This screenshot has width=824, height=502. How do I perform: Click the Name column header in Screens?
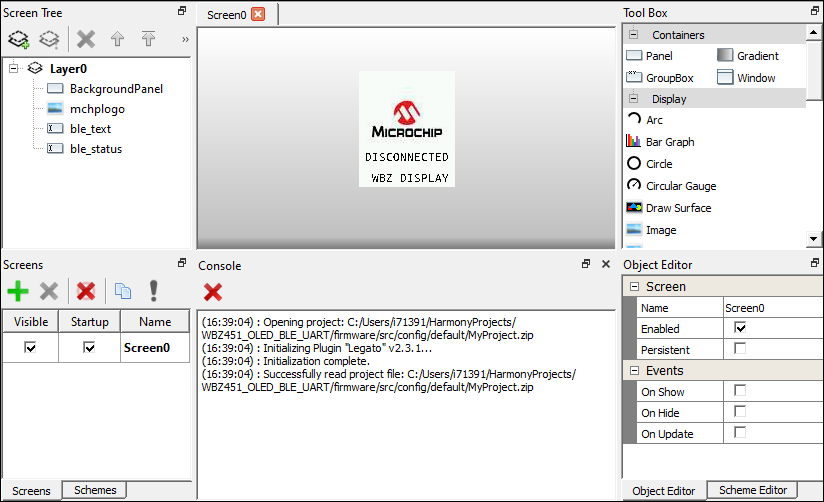tap(155, 322)
